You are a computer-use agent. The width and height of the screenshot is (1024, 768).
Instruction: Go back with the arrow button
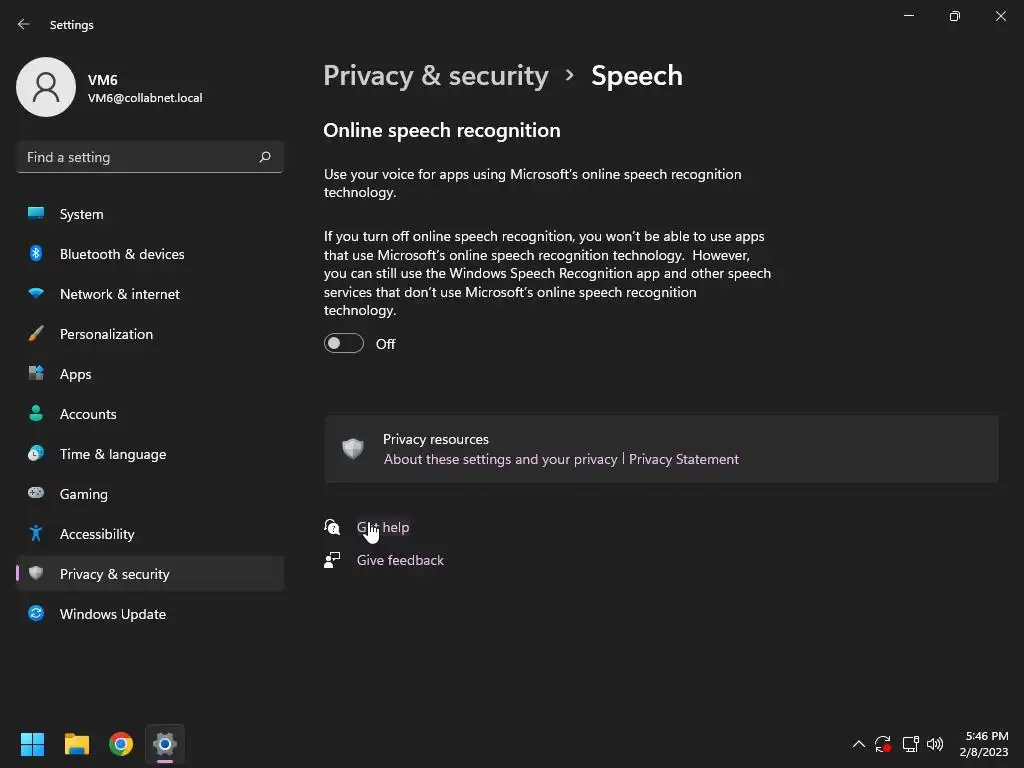pyautogui.click(x=24, y=24)
